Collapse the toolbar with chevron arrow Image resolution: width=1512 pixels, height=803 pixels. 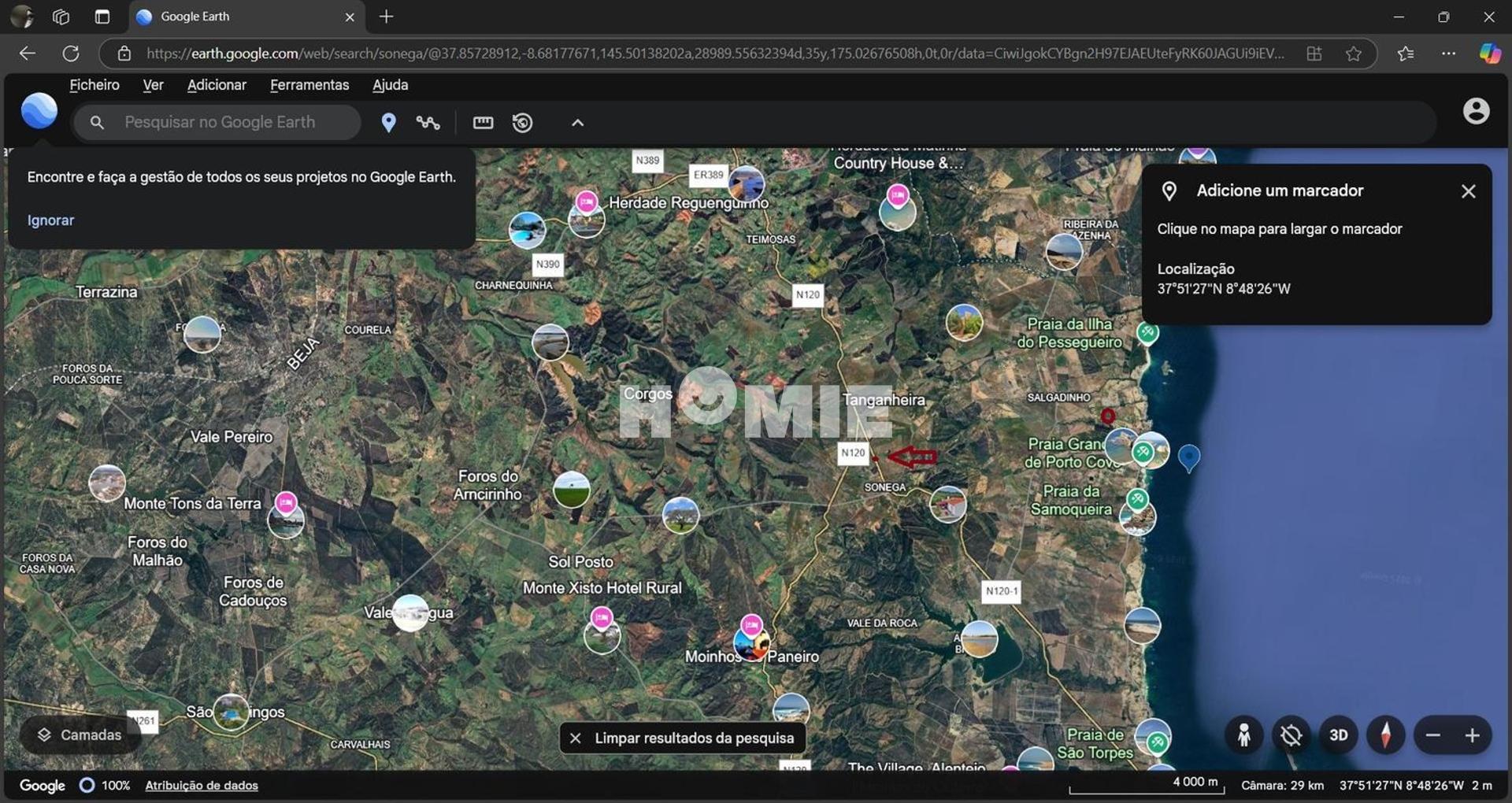[x=577, y=123]
